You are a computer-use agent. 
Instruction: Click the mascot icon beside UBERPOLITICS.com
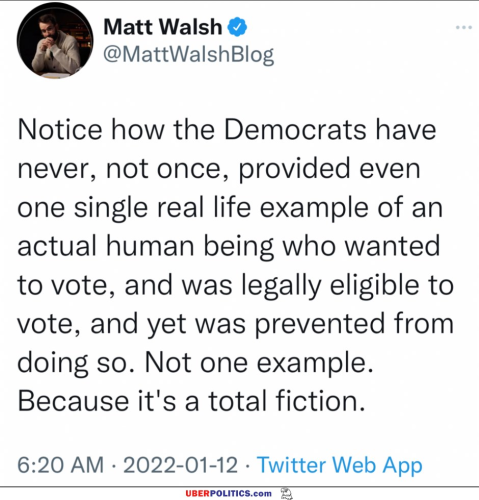[x=286, y=494]
